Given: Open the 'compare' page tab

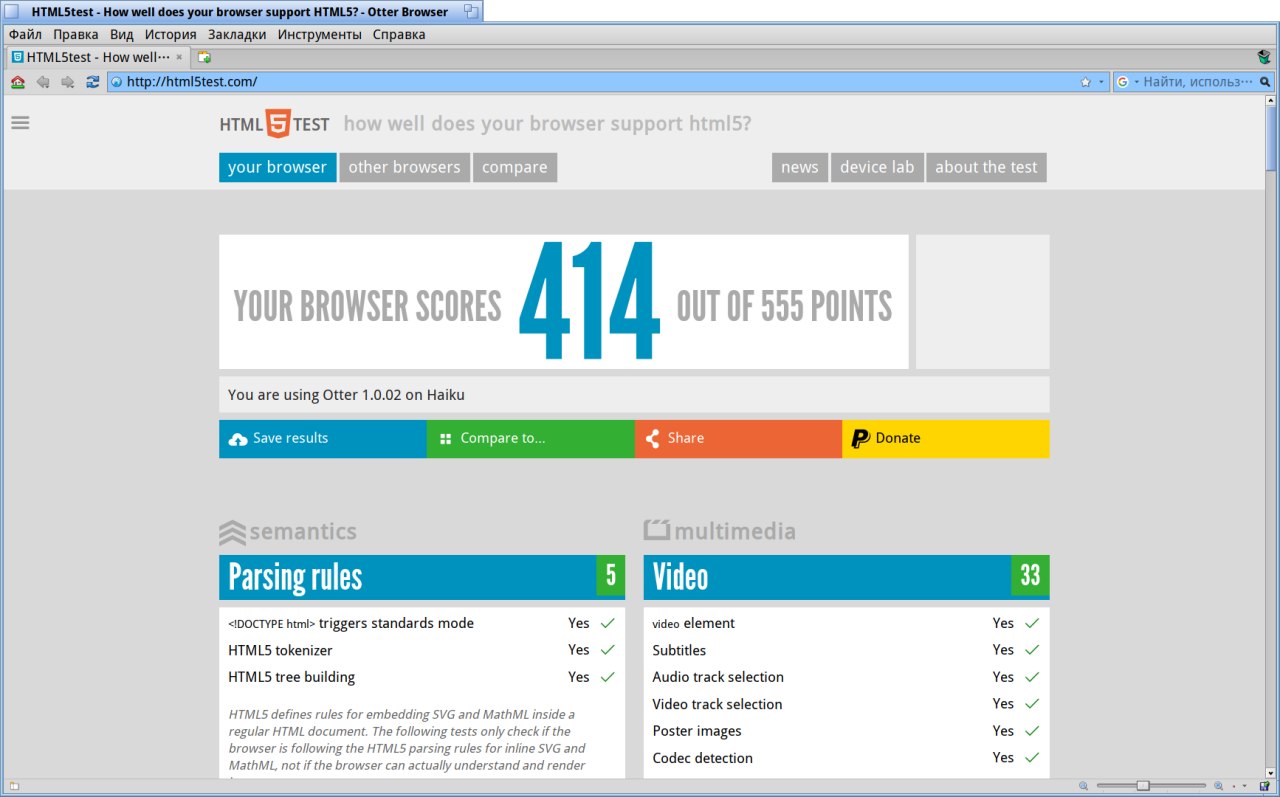Looking at the screenshot, I should point(515,167).
